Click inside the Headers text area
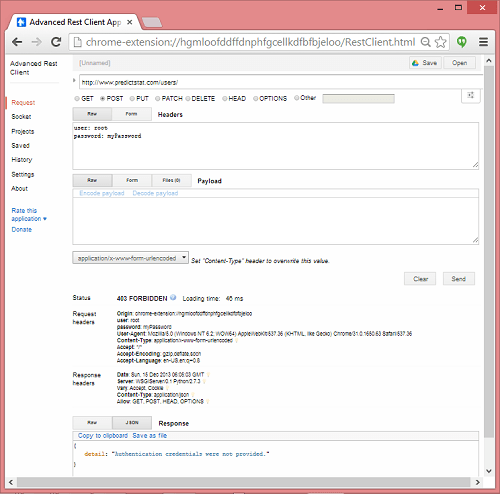Image resolution: width=500 pixels, height=494 pixels. [x=276, y=146]
